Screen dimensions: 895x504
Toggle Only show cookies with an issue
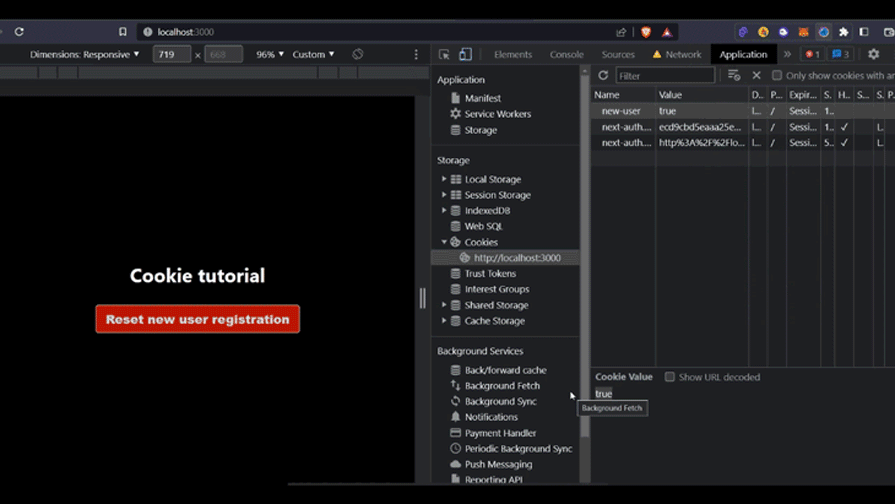777,76
